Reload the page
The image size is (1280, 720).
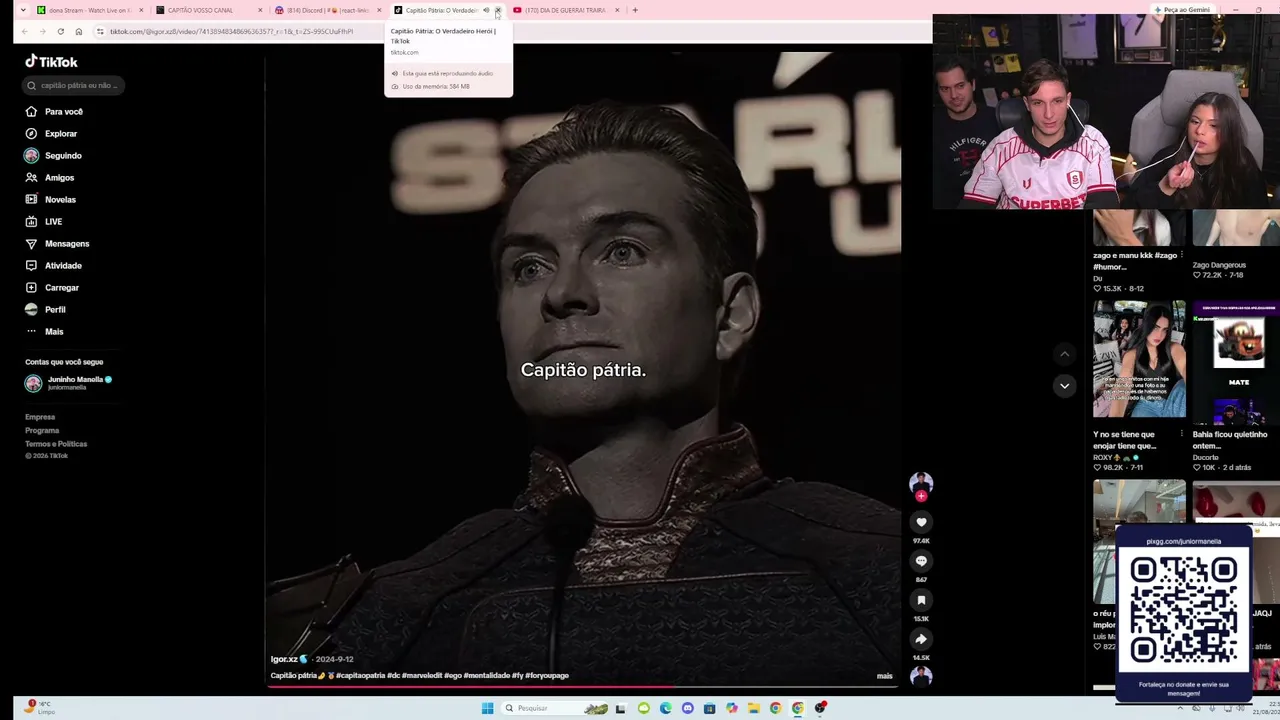[x=61, y=31]
